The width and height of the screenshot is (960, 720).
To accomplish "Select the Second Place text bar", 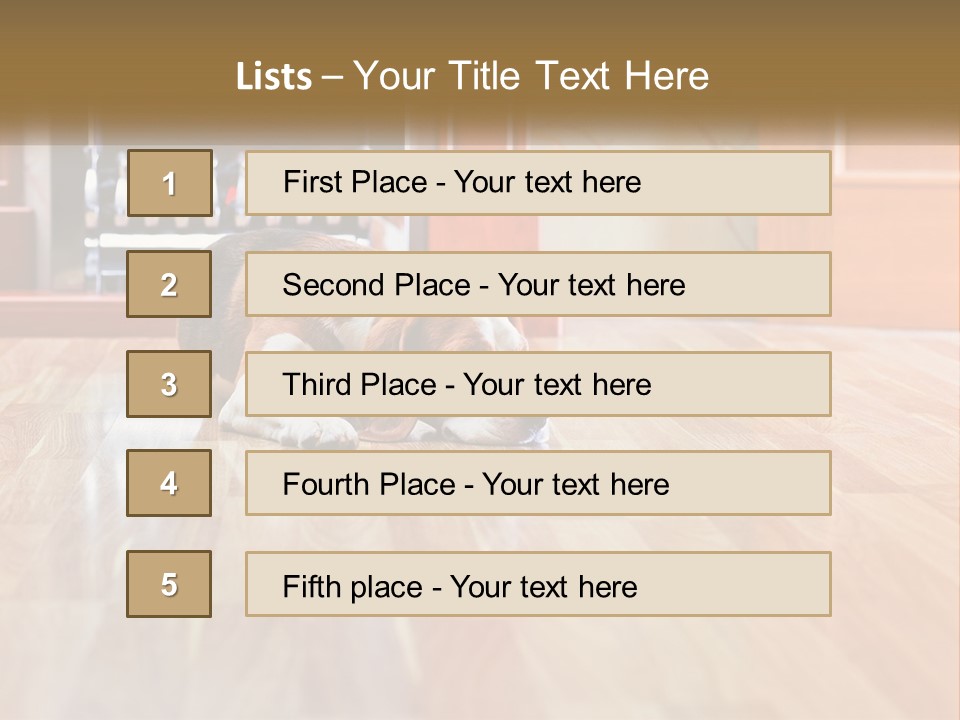I will [x=538, y=284].
